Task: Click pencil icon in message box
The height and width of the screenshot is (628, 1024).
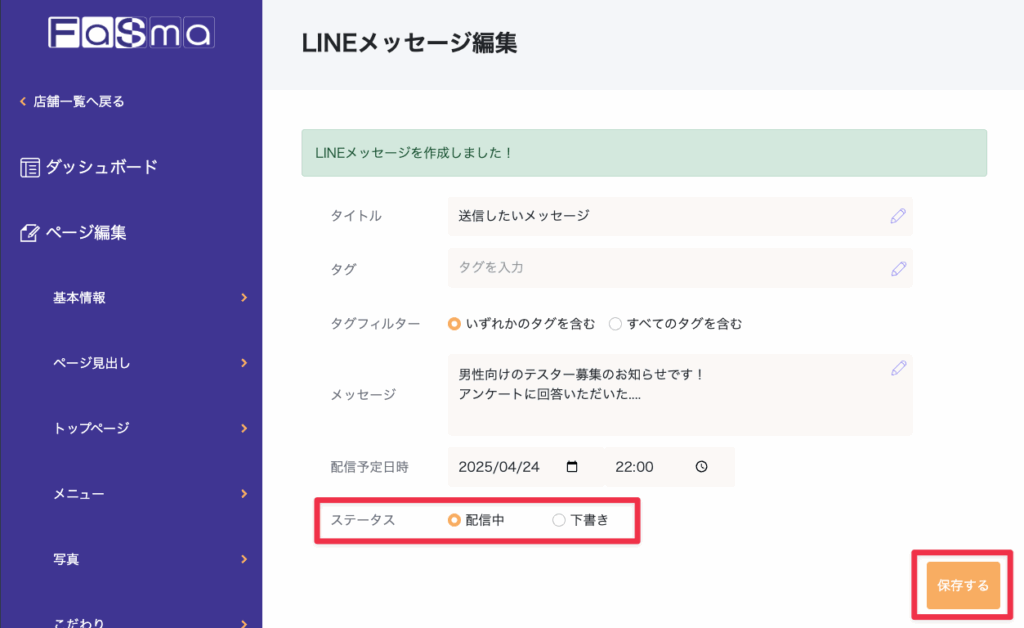Action: [898, 369]
